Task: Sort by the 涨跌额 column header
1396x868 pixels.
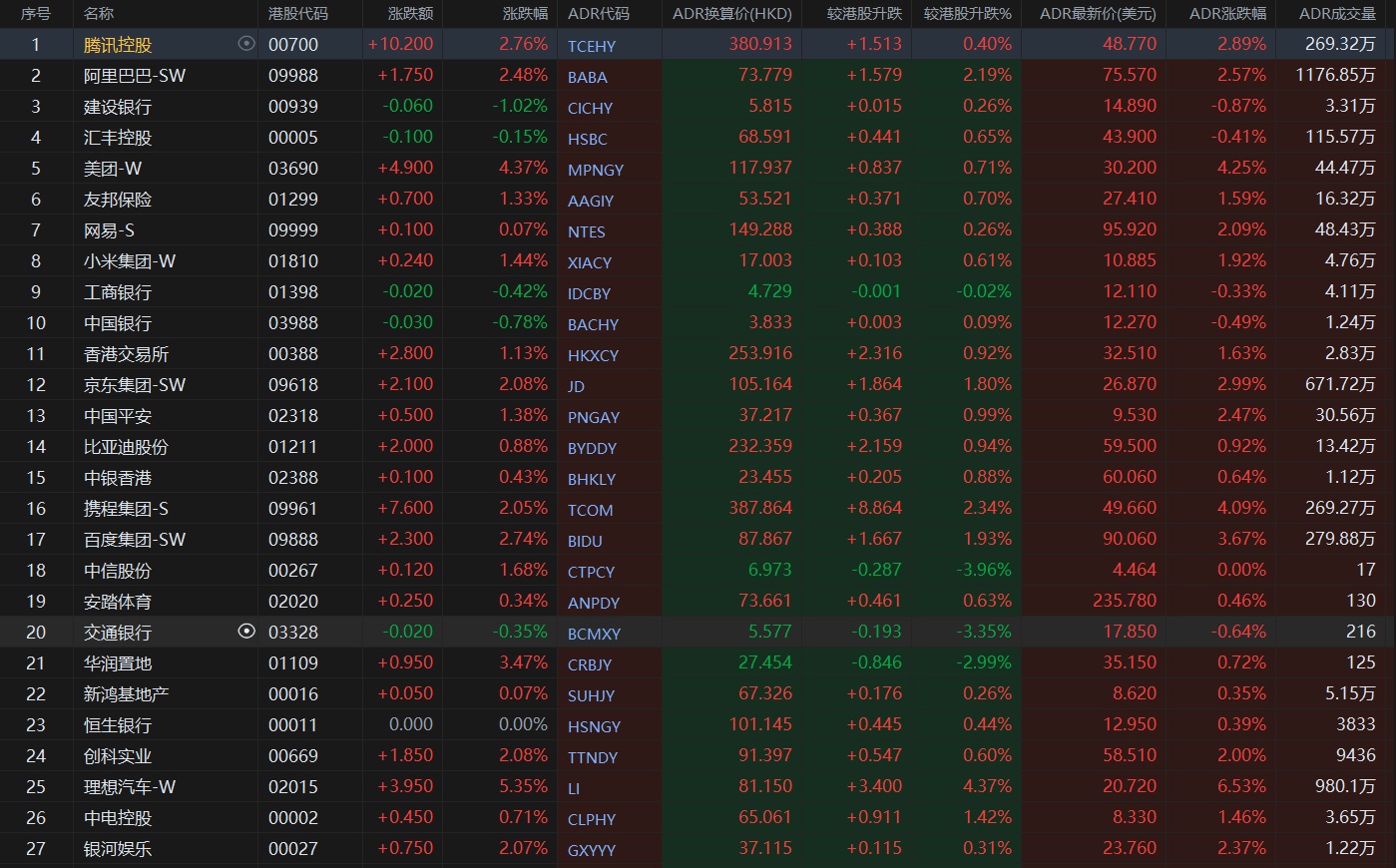Action: pos(411,14)
